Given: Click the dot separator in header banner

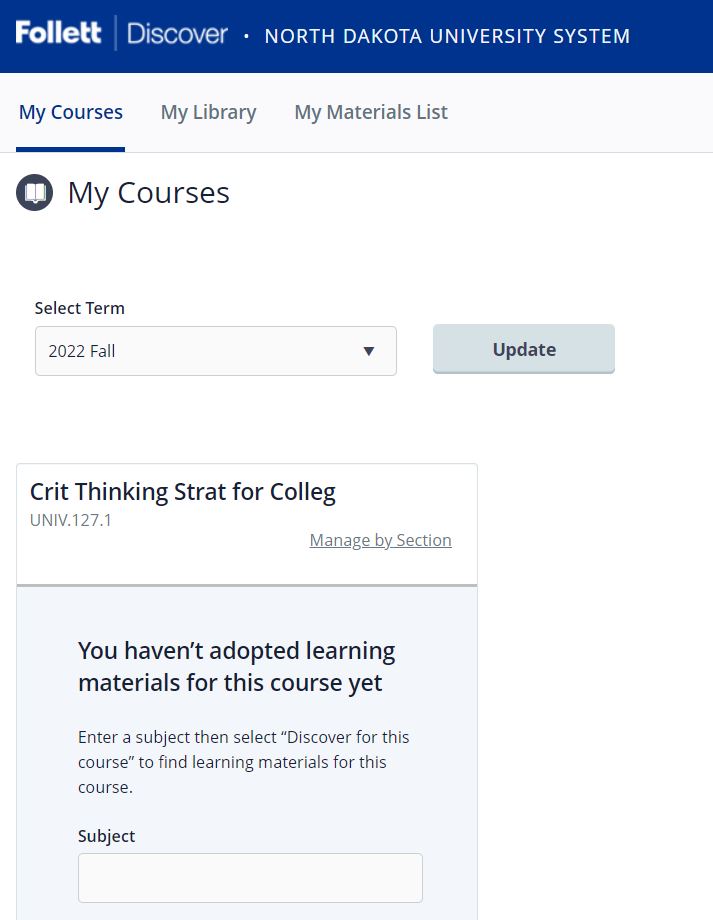Looking at the screenshot, I should (x=246, y=36).
